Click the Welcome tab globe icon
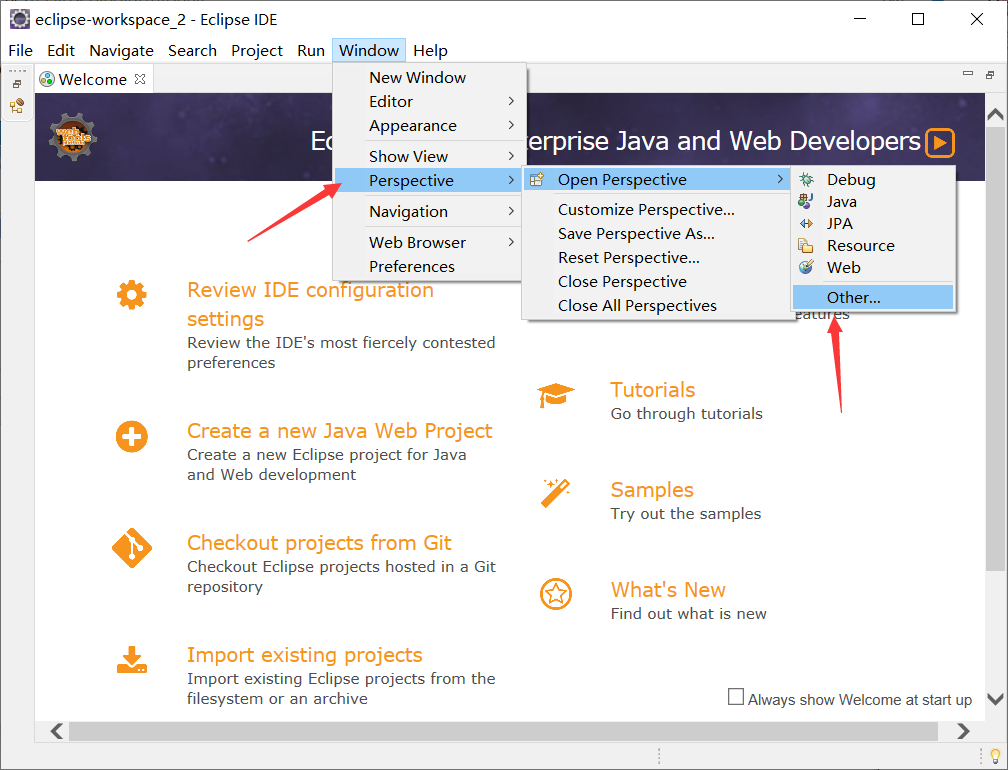Viewport: 1008px width, 770px height. pyautogui.click(x=47, y=79)
